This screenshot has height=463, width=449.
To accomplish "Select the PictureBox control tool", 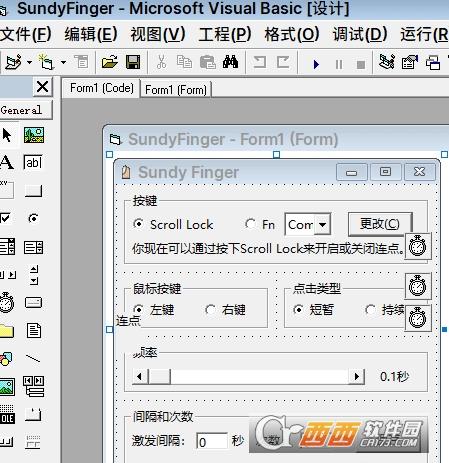I will point(34,135).
